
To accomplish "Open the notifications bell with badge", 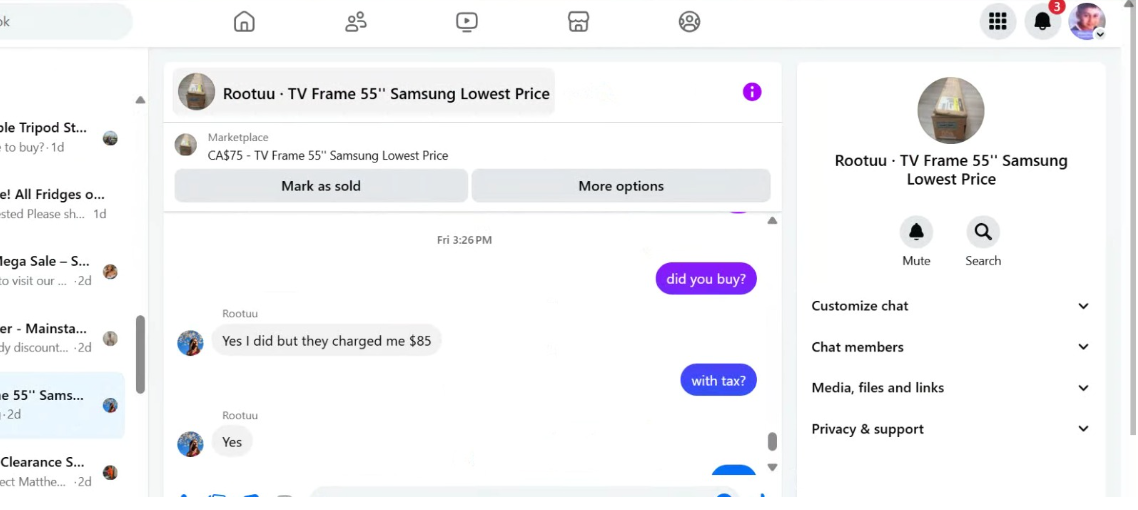I will pyautogui.click(x=1043, y=22).
